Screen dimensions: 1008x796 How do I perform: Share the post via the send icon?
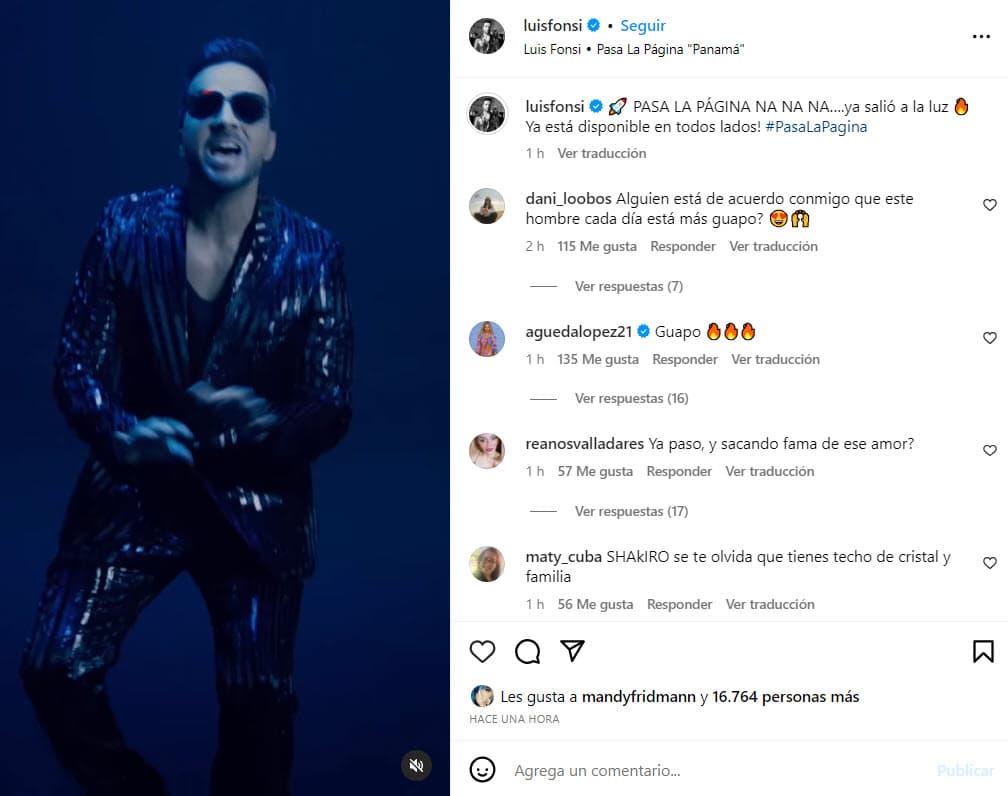point(570,651)
